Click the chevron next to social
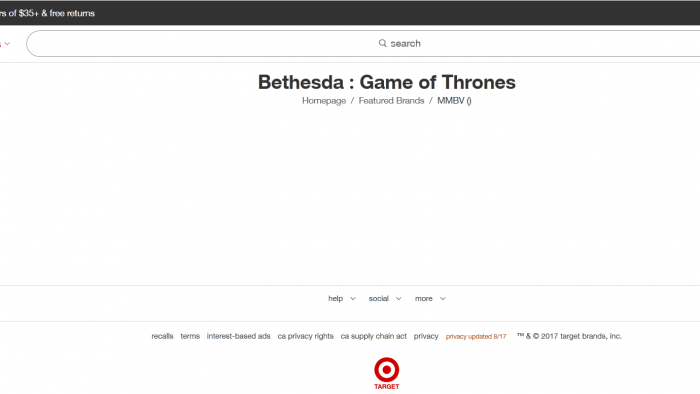Image resolution: width=700 pixels, height=394 pixels. point(398,299)
